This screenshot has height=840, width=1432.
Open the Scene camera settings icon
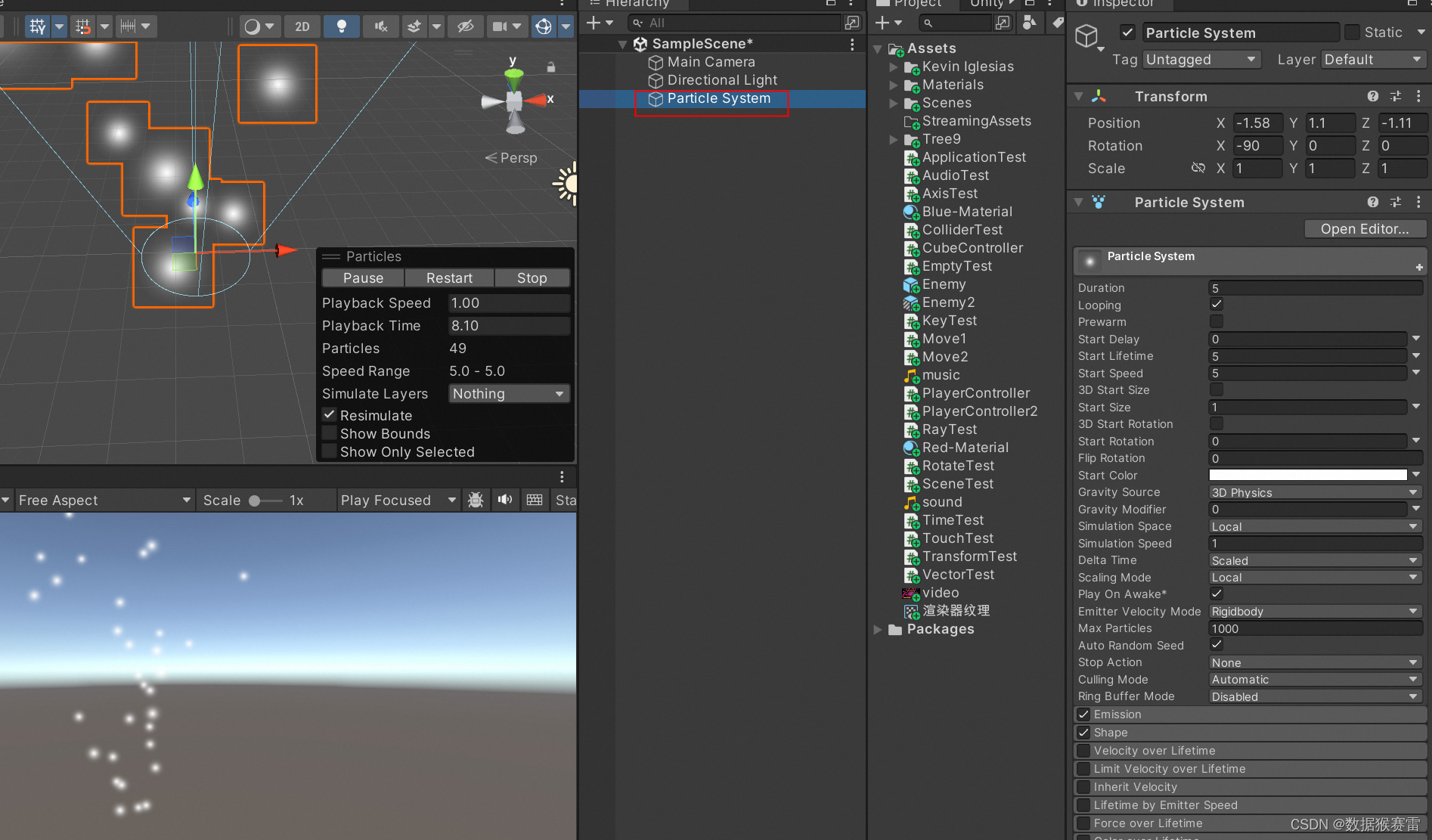(x=500, y=26)
